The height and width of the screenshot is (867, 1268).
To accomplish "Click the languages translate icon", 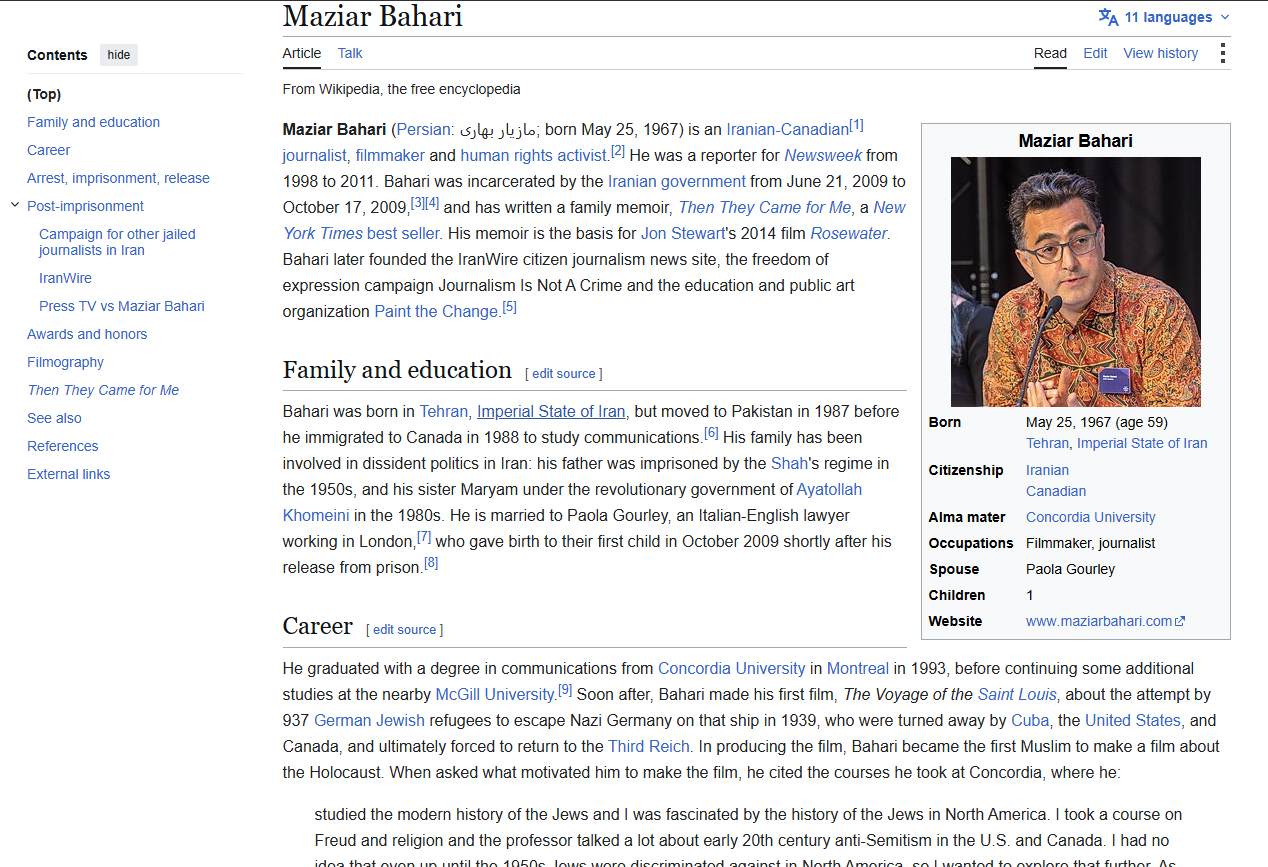I will tap(1108, 17).
